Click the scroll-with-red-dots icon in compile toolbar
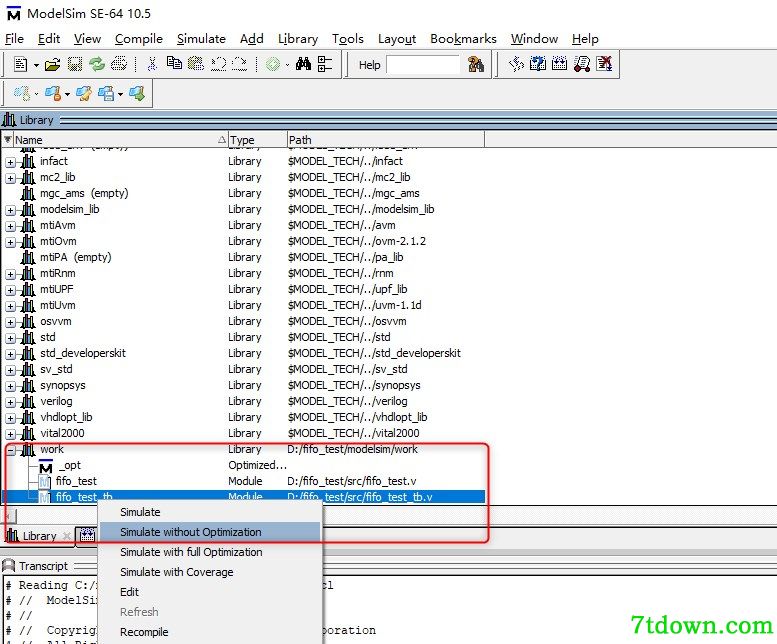Screen dimensions: 777x644 click(582, 64)
